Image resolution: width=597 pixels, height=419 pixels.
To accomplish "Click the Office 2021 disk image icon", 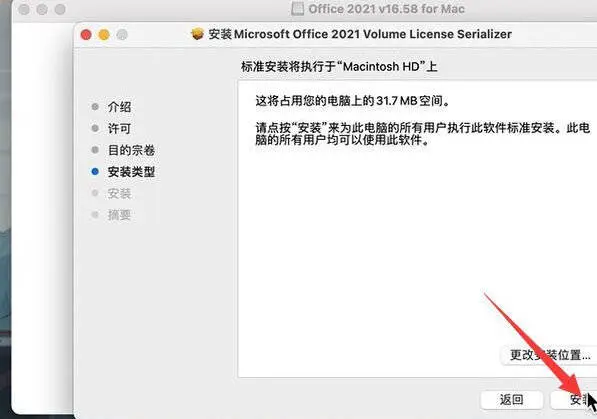I will [297, 9].
